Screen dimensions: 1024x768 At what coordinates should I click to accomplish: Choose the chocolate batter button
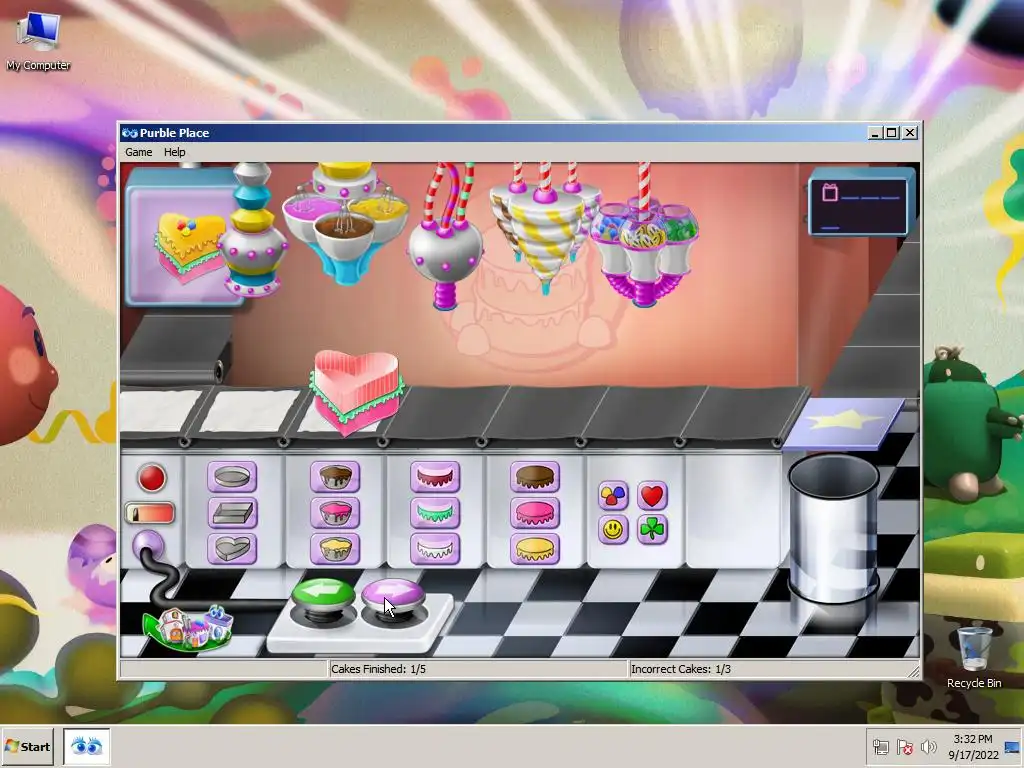pos(335,477)
